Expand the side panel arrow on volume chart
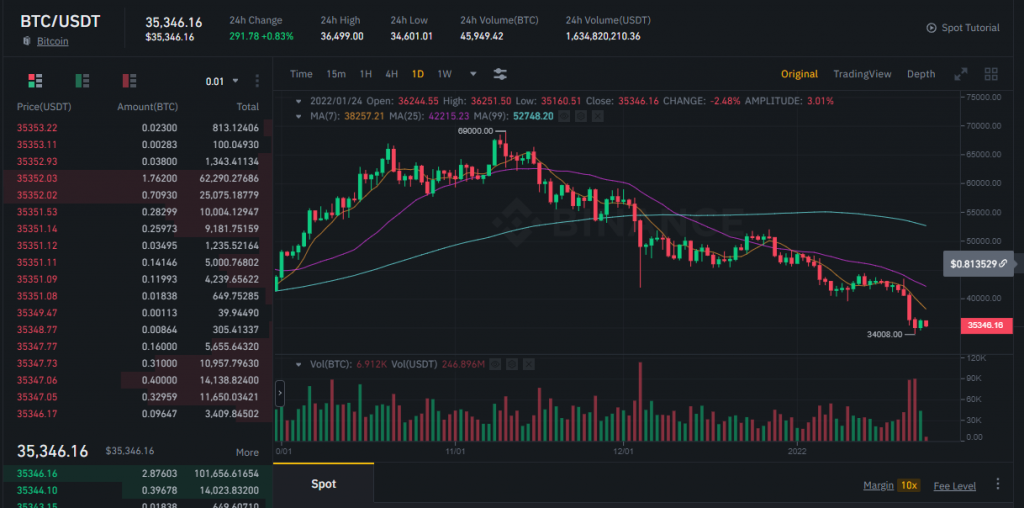 click(280, 394)
